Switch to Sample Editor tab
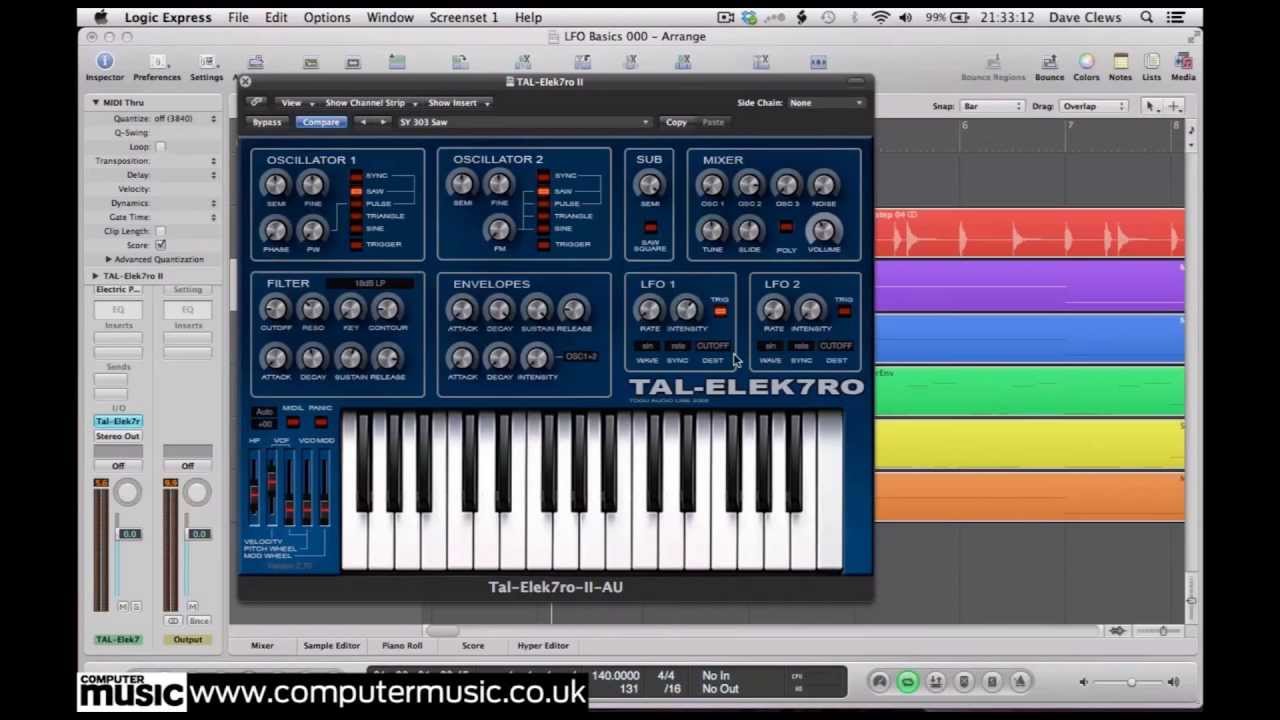The image size is (1280, 720). [332, 646]
